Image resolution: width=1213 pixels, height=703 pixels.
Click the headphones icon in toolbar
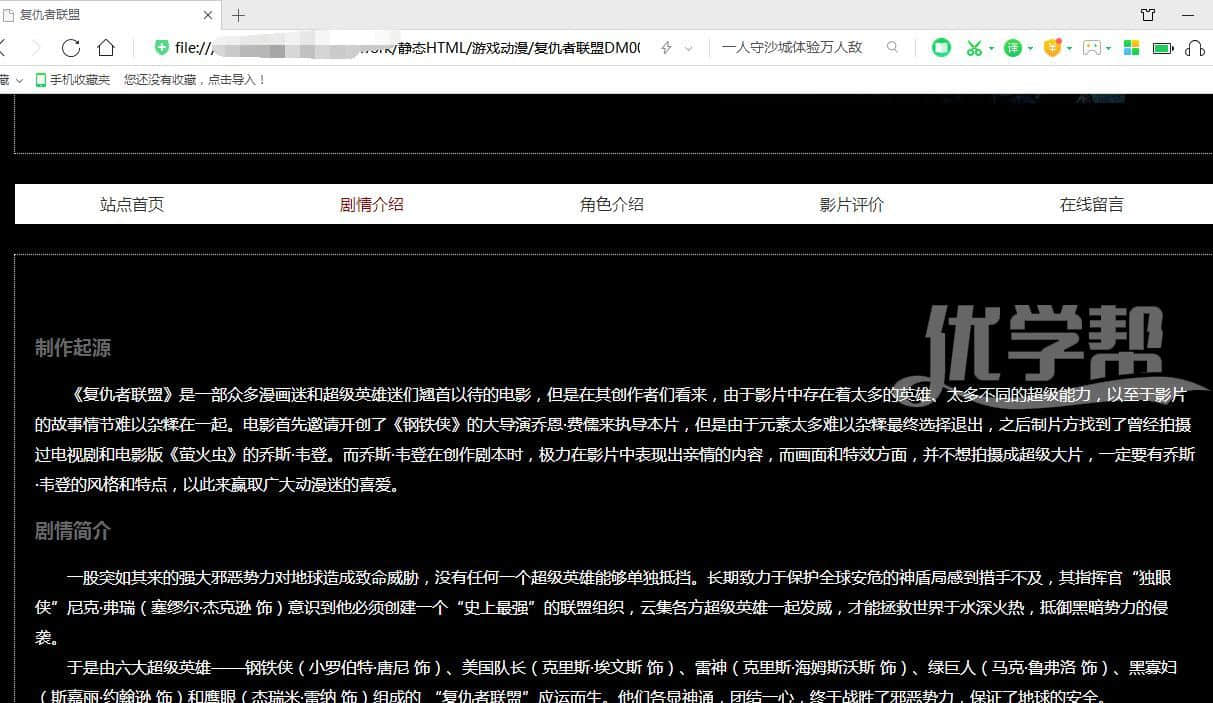(x=1194, y=48)
